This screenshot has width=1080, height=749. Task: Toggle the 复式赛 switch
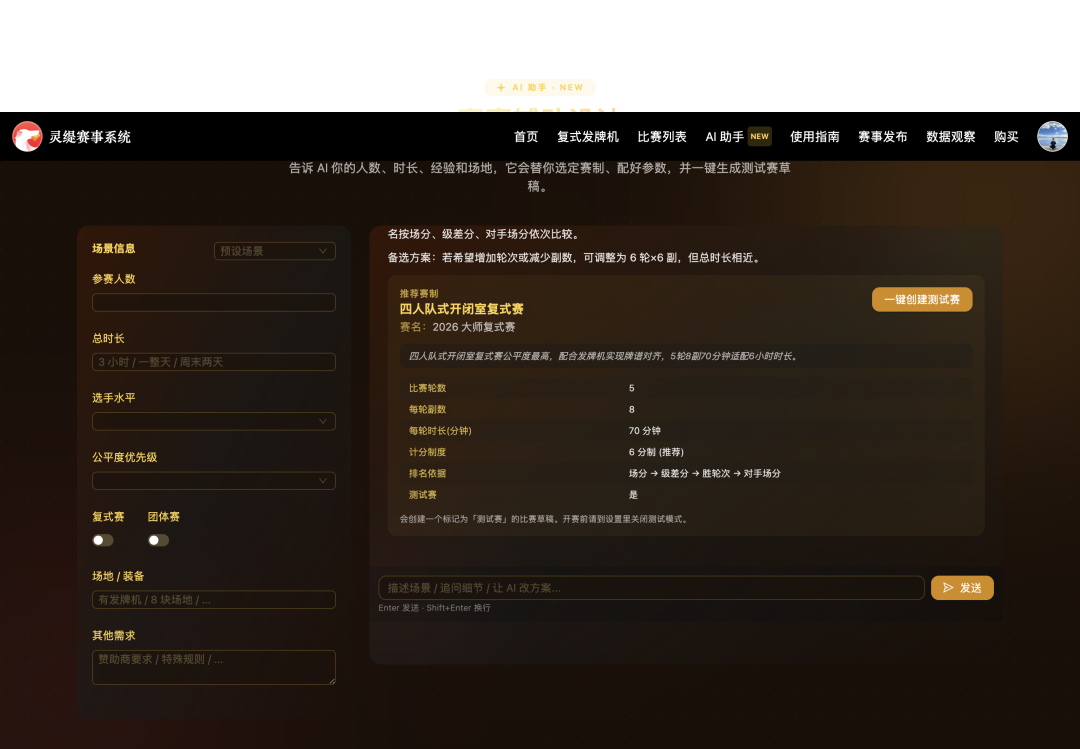tap(103, 540)
